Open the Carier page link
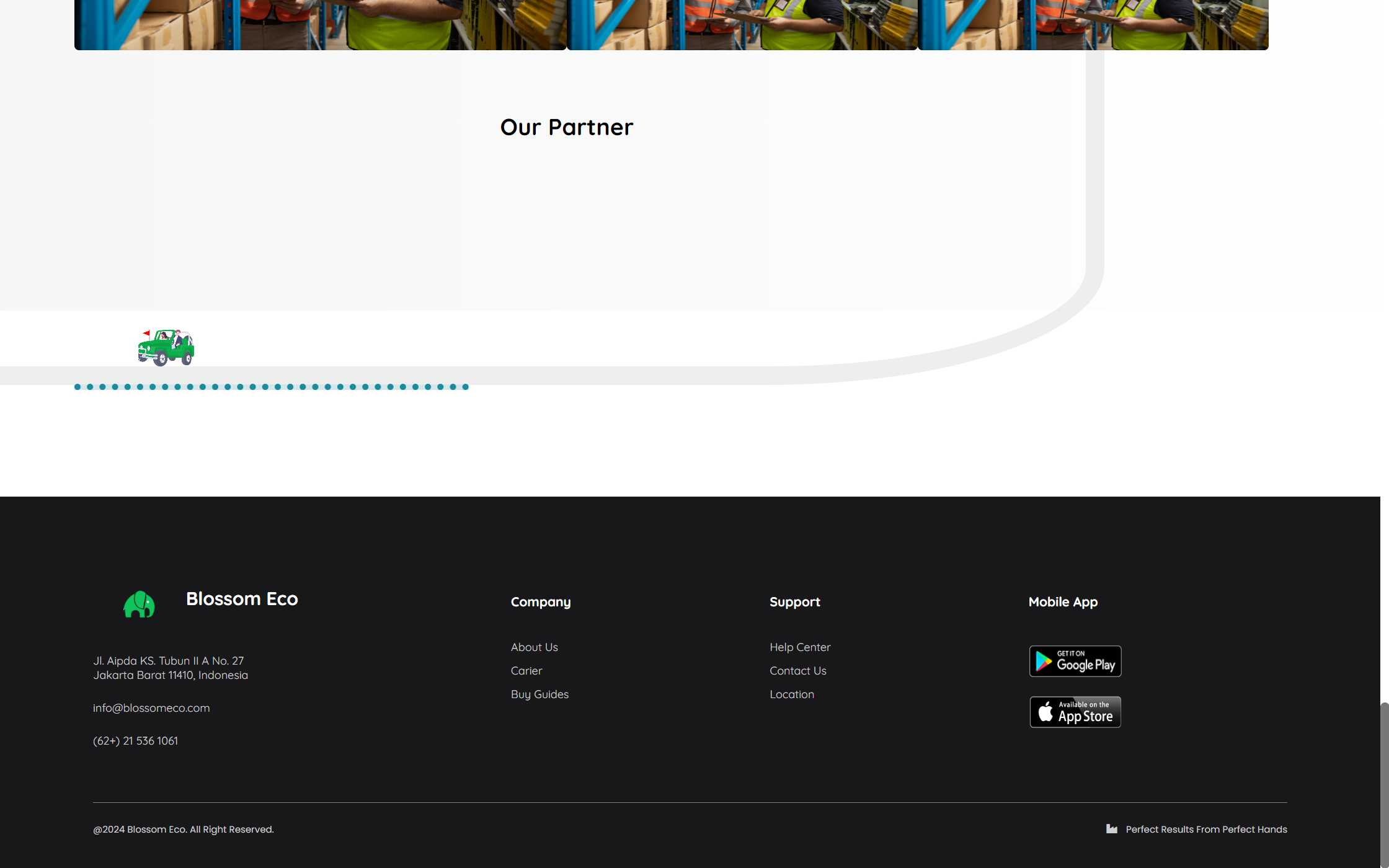Image resolution: width=1389 pixels, height=868 pixels. click(526, 670)
